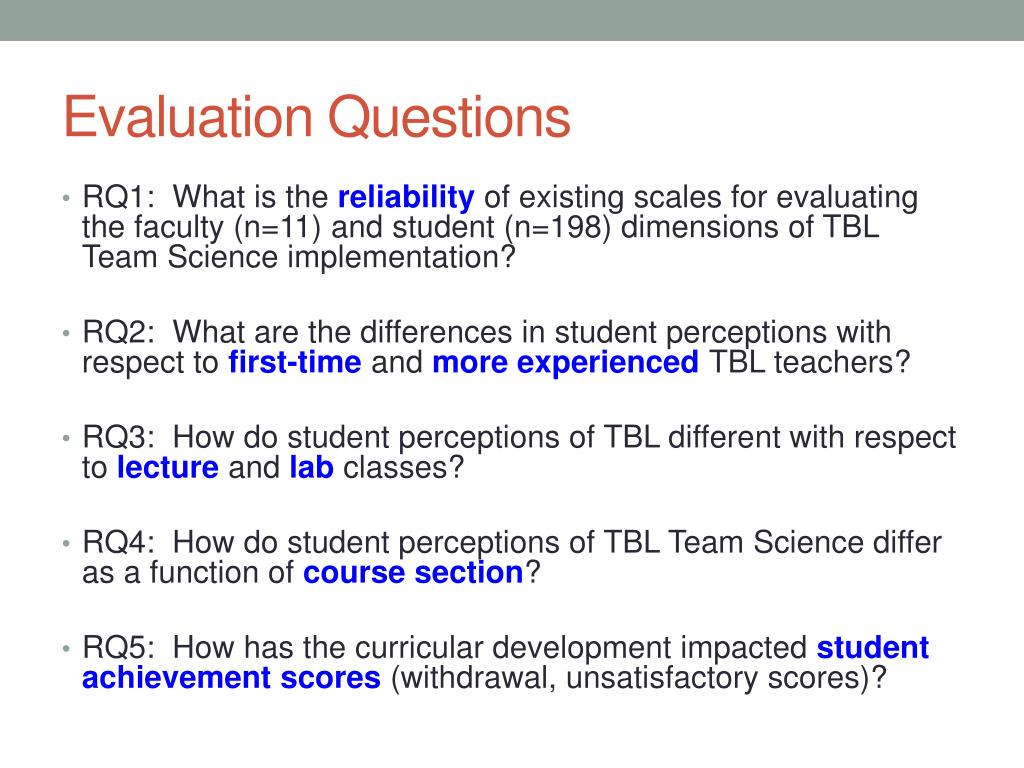Click the gray header bar at top
This screenshot has width=1024, height=768.
(x=512, y=20)
